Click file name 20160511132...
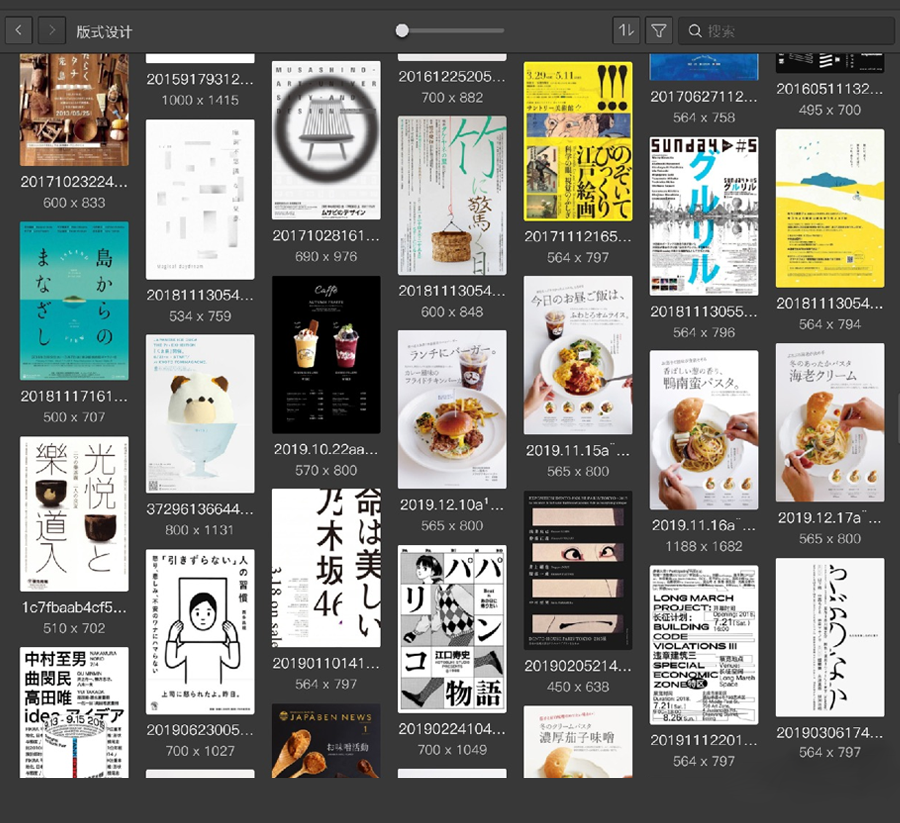Viewport: 900px width, 823px height. [x=830, y=89]
